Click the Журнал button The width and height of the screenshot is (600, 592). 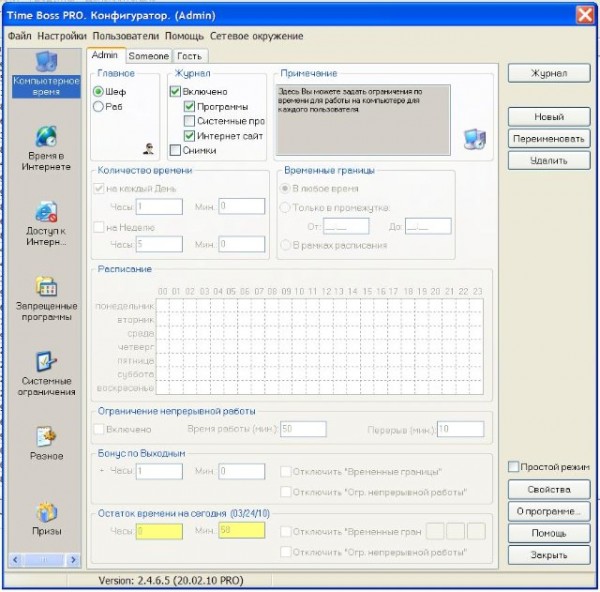click(549, 73)
